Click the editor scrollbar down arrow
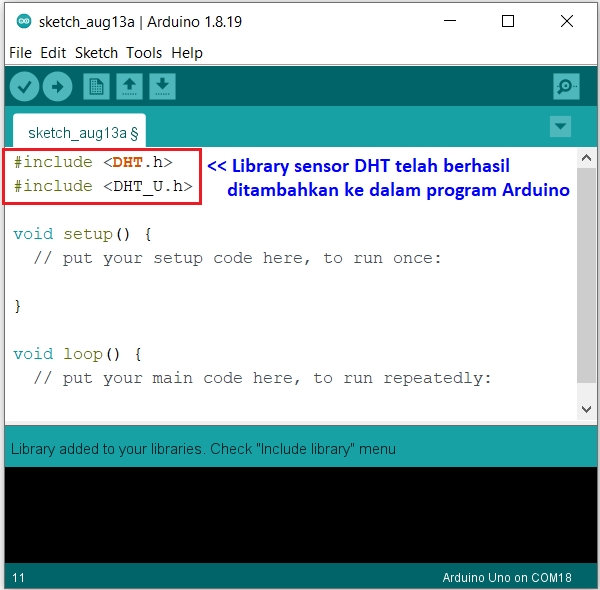 click(586, 409)
